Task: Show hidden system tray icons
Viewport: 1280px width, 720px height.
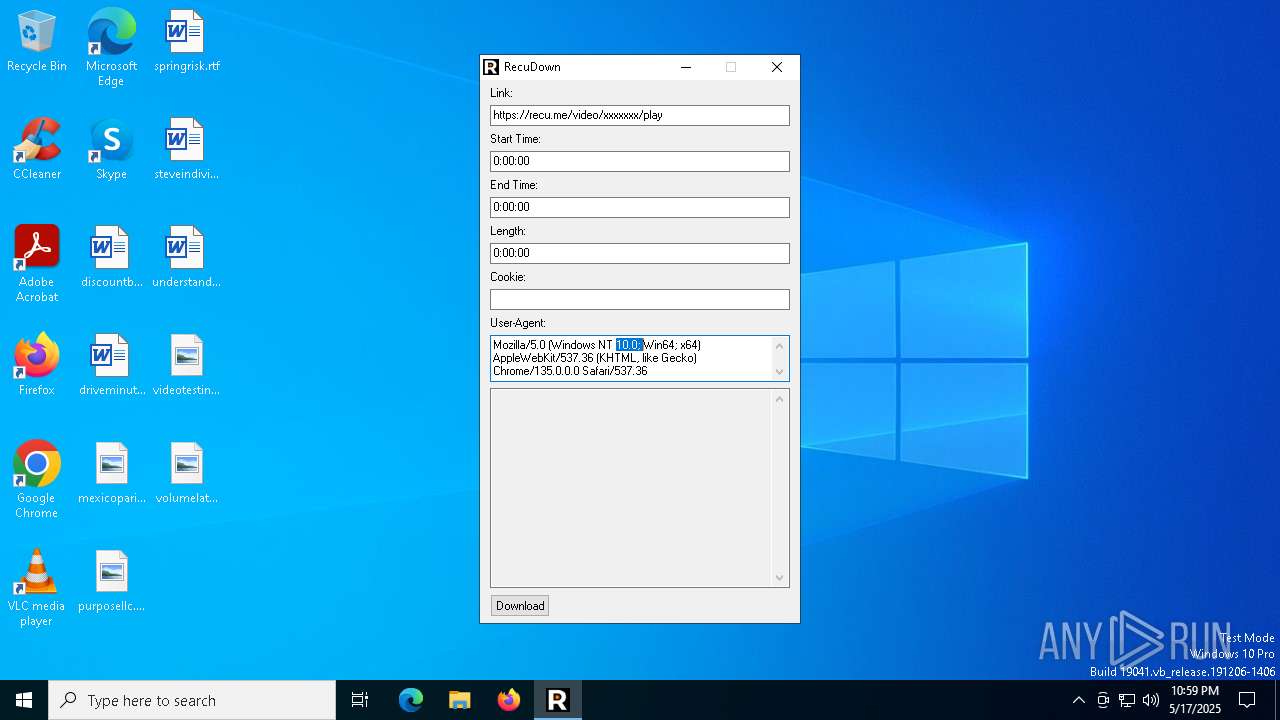Action: click(x=1078, y=700)
